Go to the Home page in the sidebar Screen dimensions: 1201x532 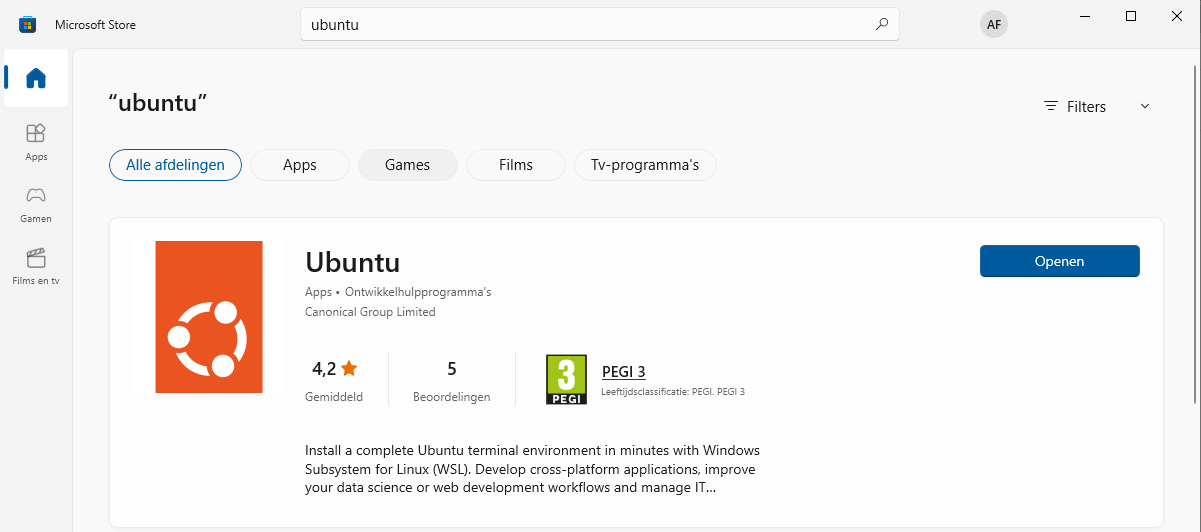click(x=36, y=78)
